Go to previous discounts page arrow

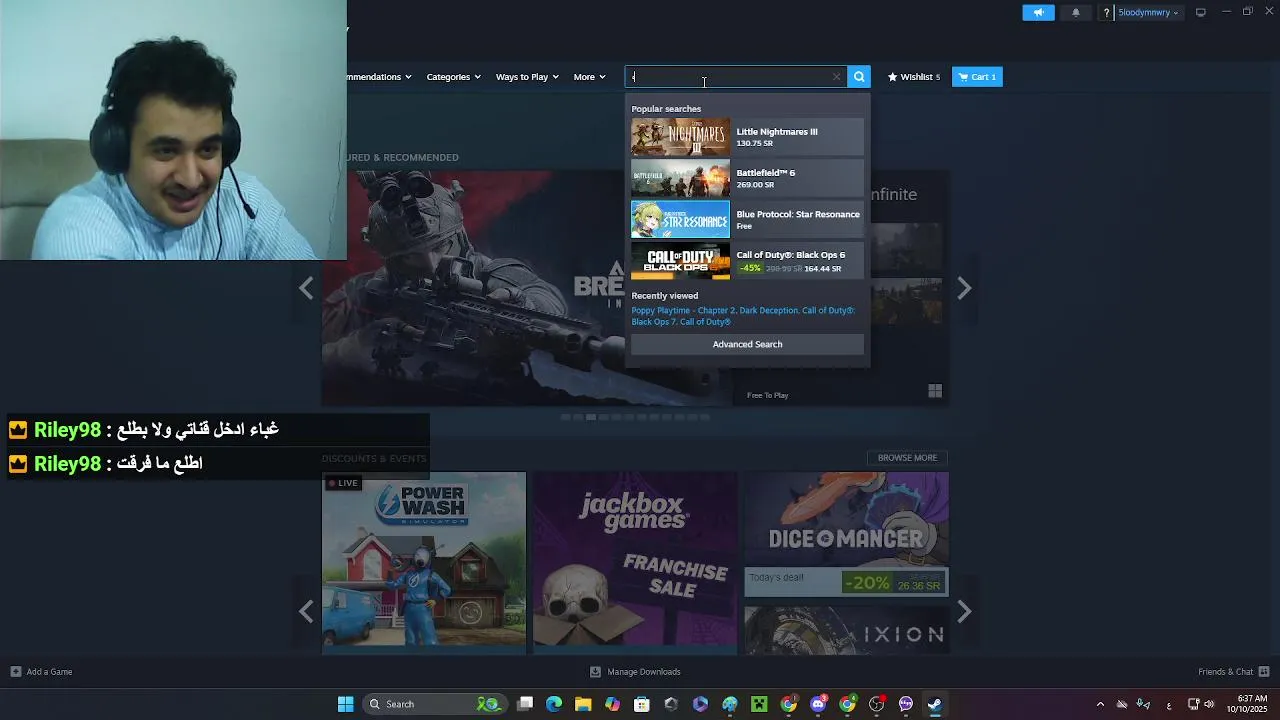click(306, 611)
